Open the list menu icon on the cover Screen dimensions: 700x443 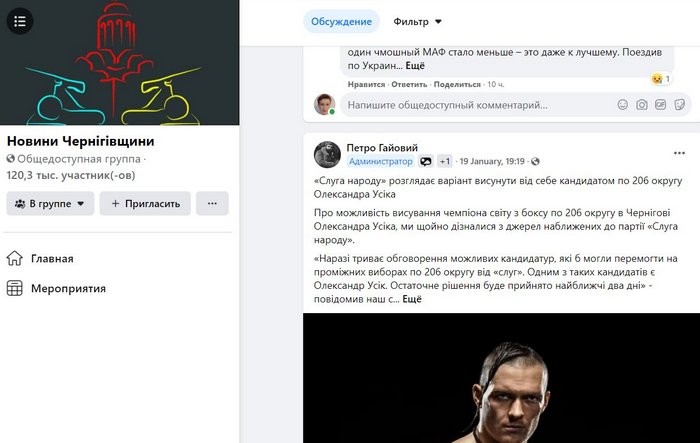[20, 21]
